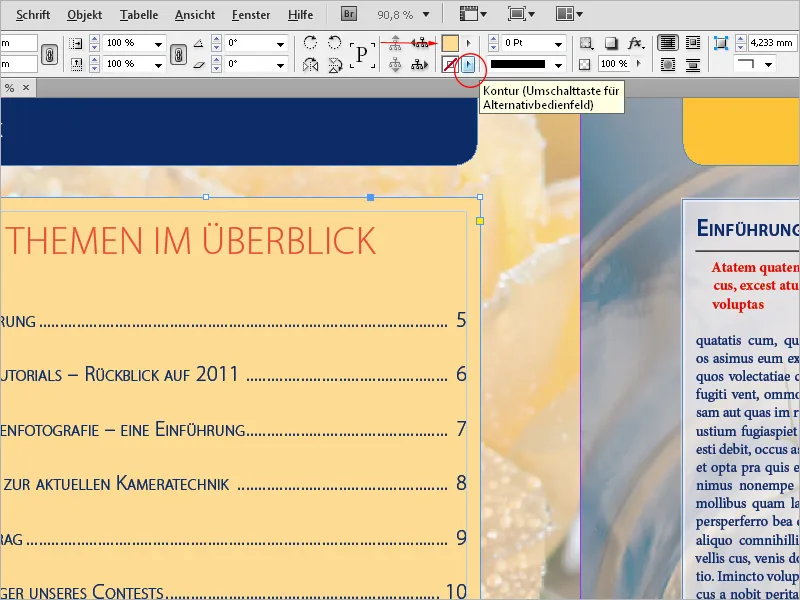Click the rotation angle icon
Image resolution: width=800 pixels, height=600 pixels.
(198, 44)
